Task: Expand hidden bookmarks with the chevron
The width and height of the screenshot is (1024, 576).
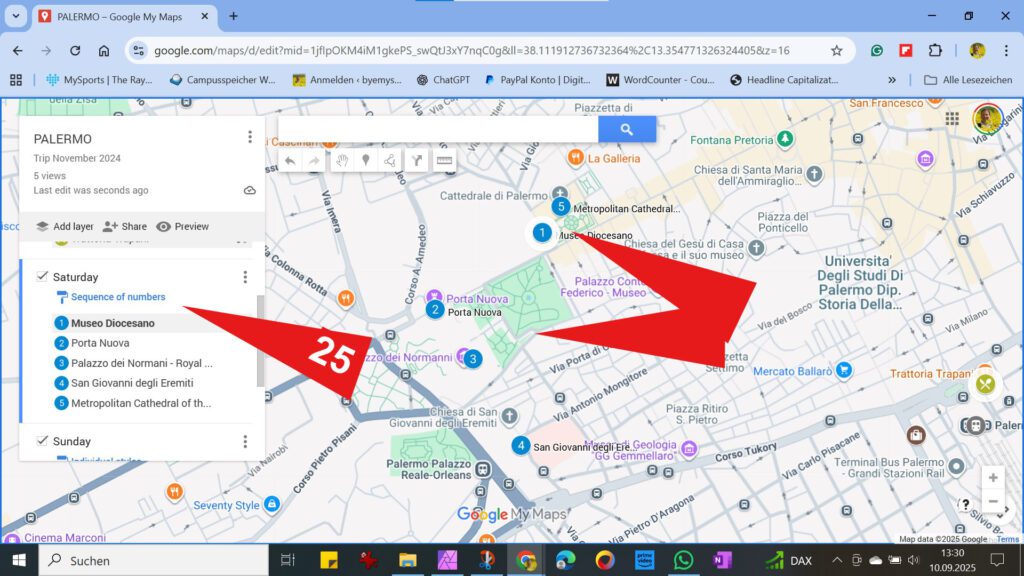Action: coord(893,79)
